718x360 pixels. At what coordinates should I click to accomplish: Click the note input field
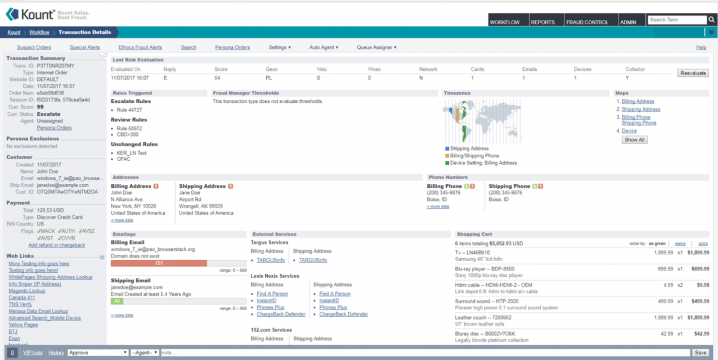[x=425, y=353]
